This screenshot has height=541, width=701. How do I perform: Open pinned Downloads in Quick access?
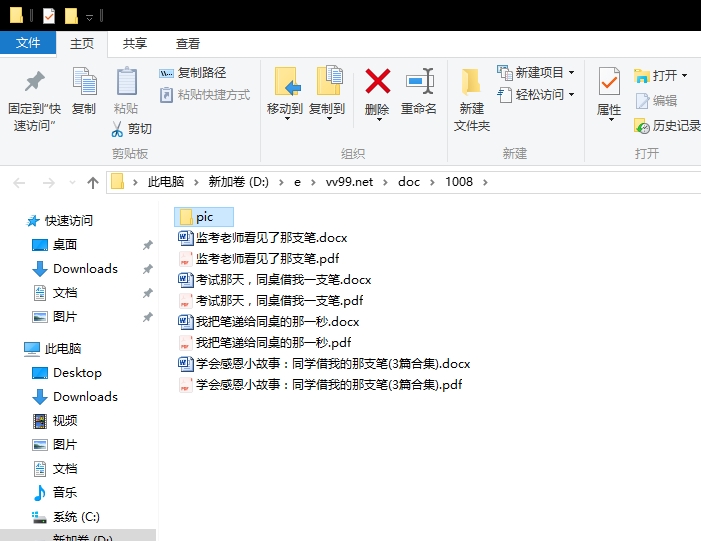pos(75,269)
